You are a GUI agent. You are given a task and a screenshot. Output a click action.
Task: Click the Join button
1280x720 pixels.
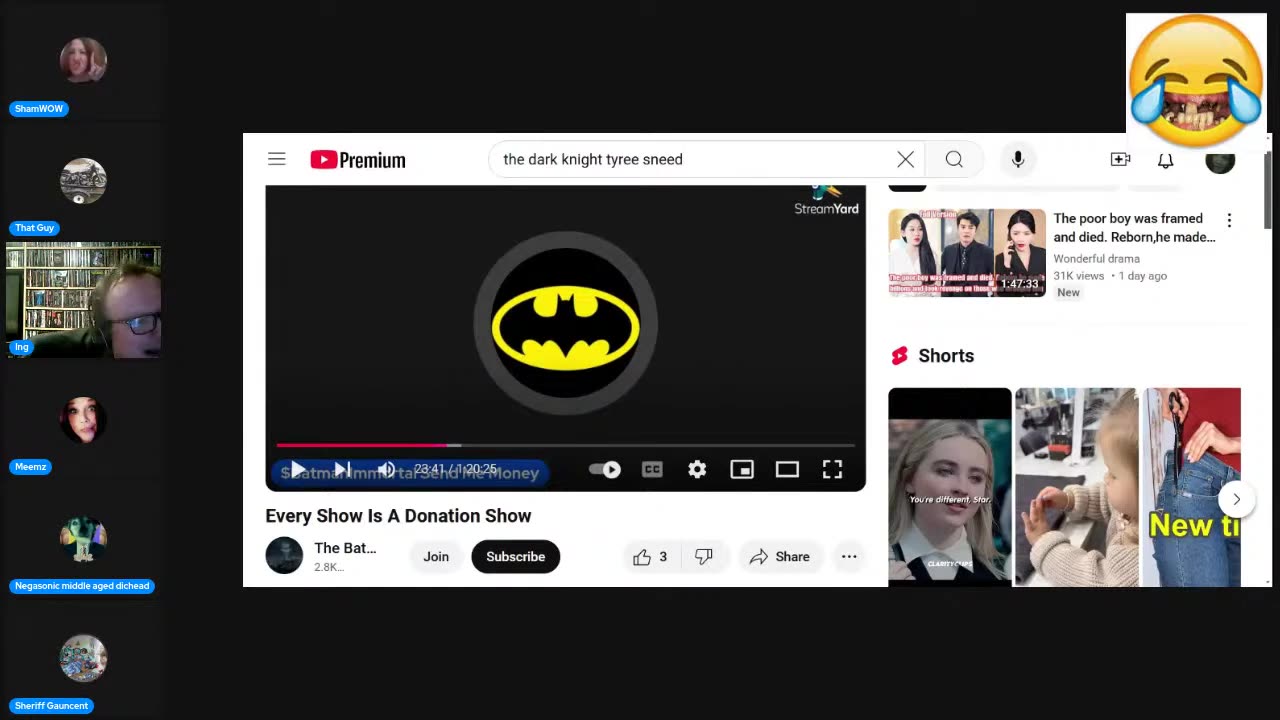click(436, 556)
